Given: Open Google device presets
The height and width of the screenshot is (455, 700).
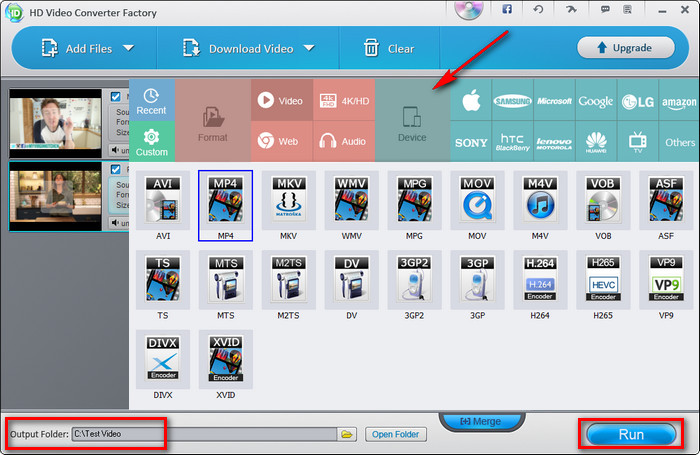Looking at the screenshot, I should pyautogui.click(x=596, y=100).
